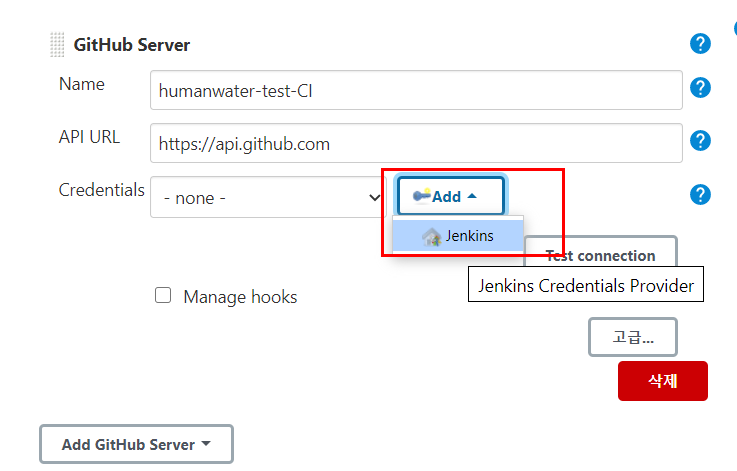Image resolution: width=737 pixels, height=471 pixels.
Task: Delete the server with 삭제 button
Action: [x=663, y=381]
